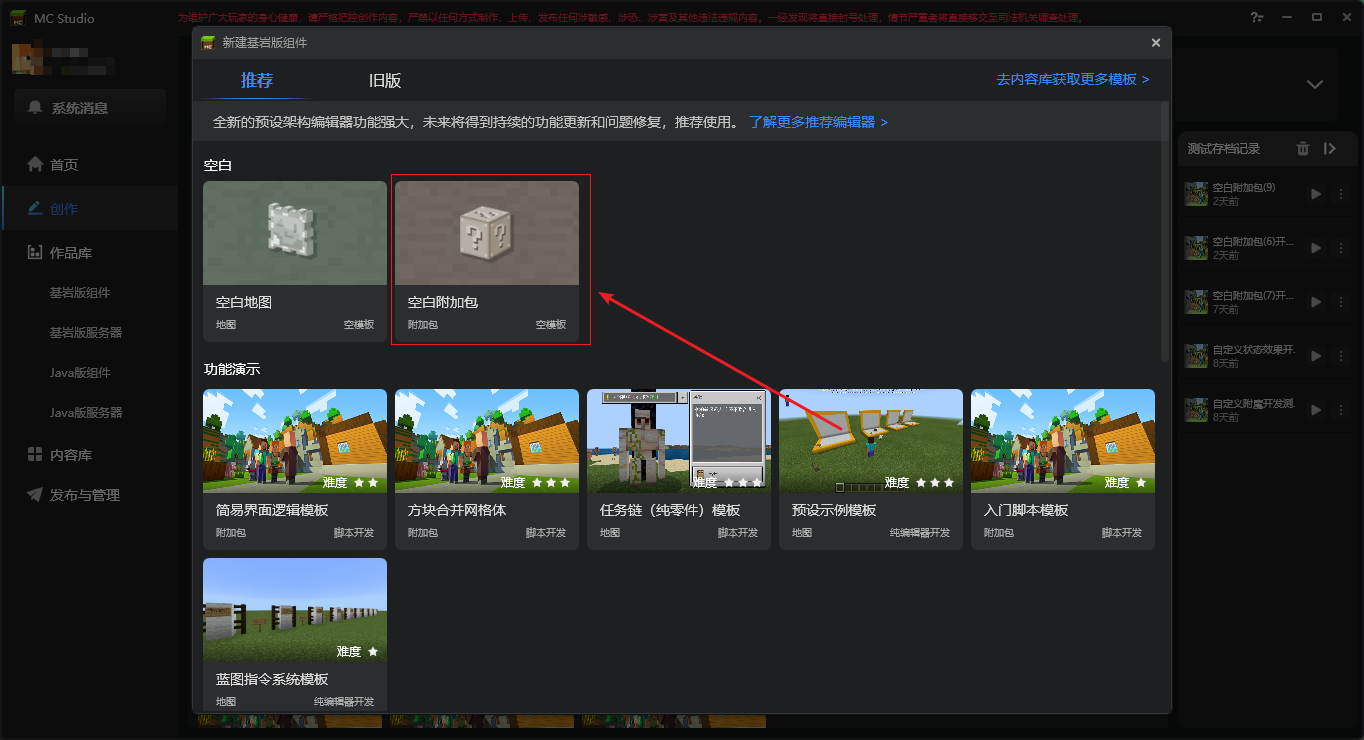Choose the 空白附加包 template card
Viewport: 1364px width, 740px height.
487,261
